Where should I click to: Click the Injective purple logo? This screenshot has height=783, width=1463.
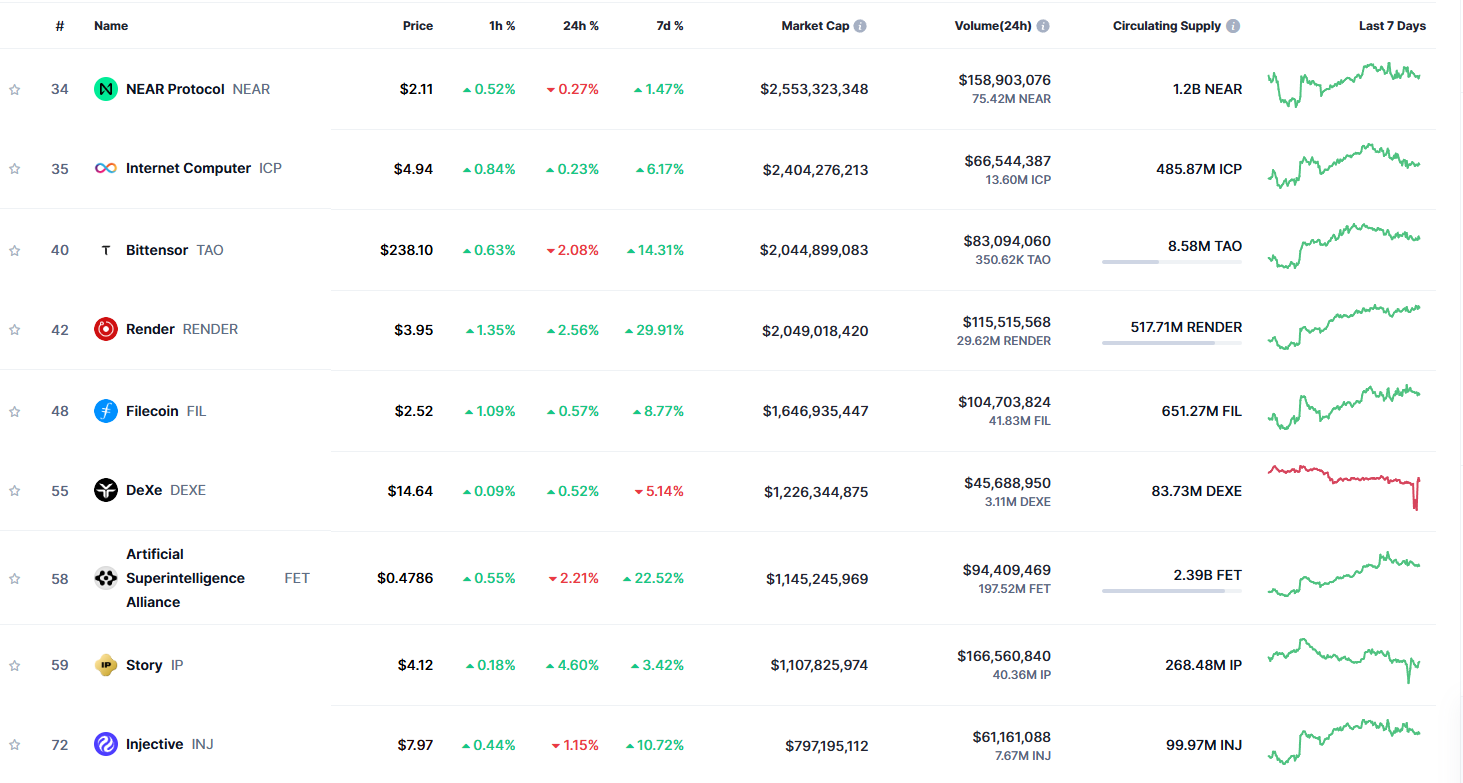click(x=106, y=744)
